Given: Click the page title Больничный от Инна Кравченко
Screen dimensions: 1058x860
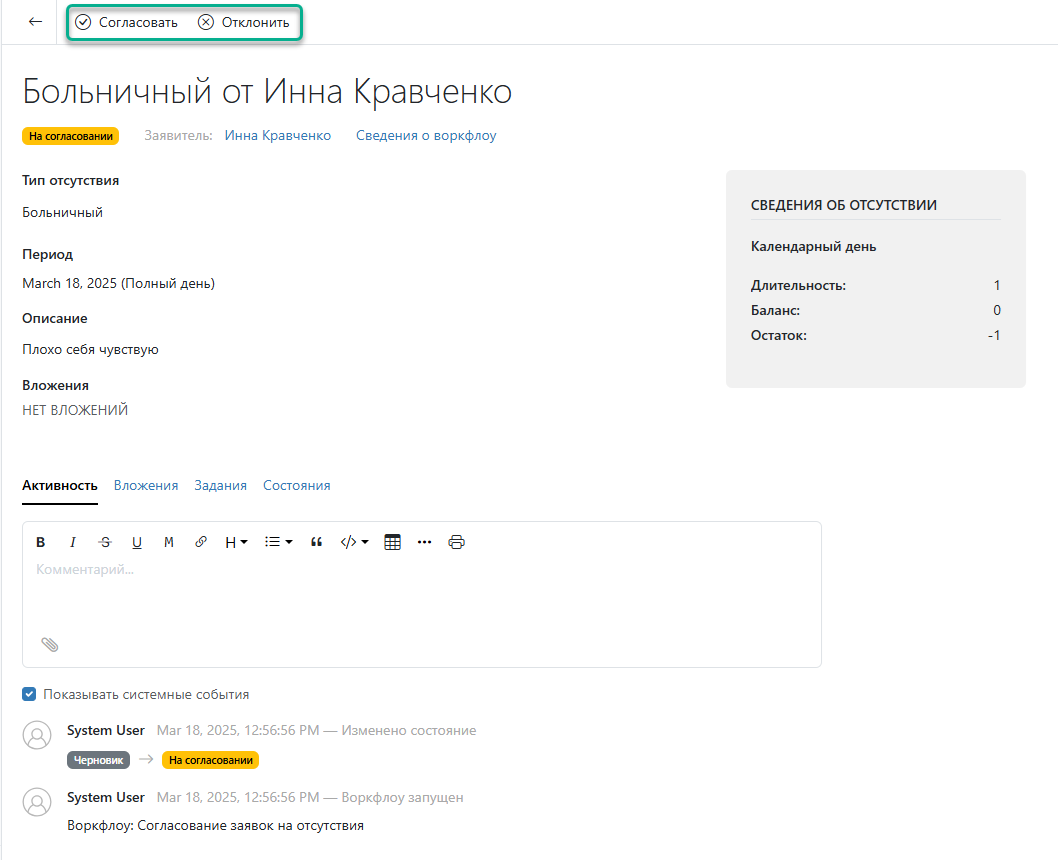Looking at the screenshot, I should (x=267, y=92).
